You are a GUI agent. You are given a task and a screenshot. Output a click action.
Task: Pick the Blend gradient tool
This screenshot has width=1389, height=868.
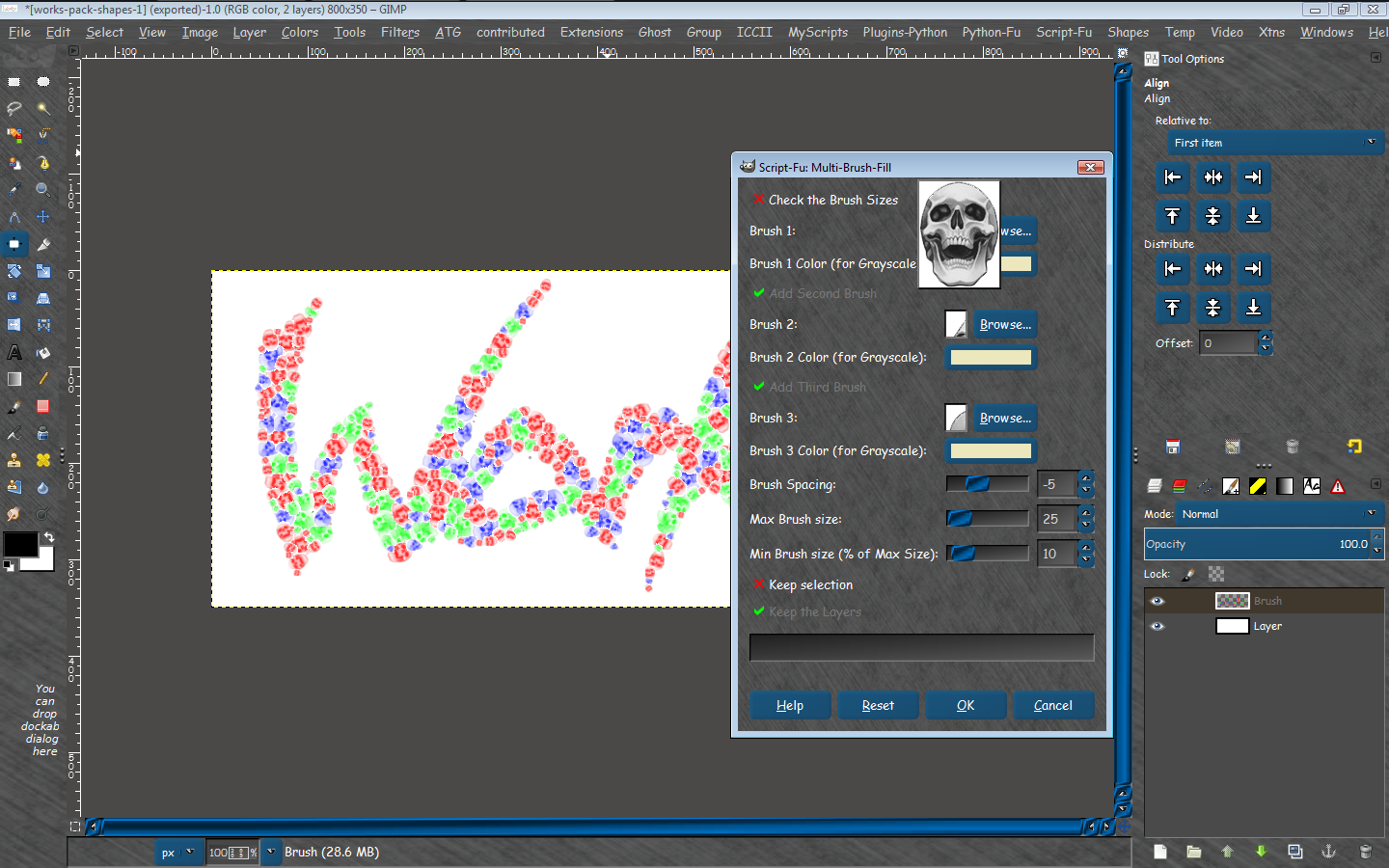14,379
